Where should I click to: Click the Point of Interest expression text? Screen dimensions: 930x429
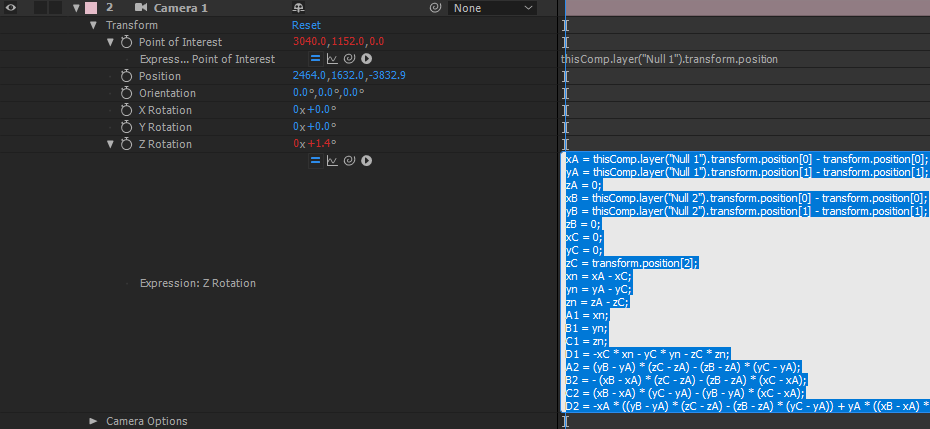tap(669, 59)
